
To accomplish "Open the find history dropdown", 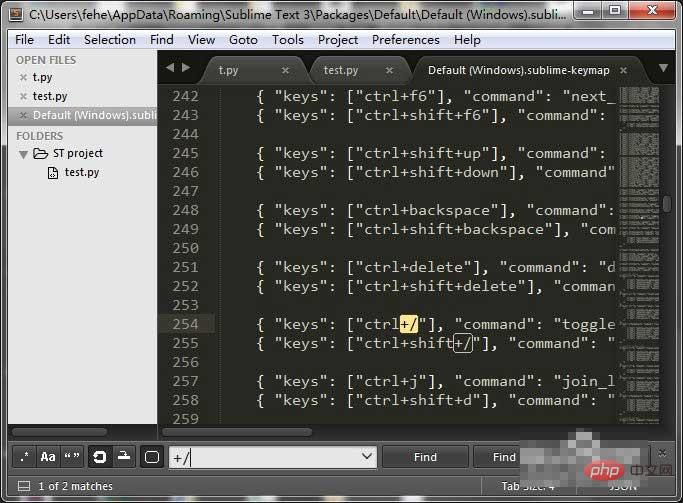I will tap(365, 457).
